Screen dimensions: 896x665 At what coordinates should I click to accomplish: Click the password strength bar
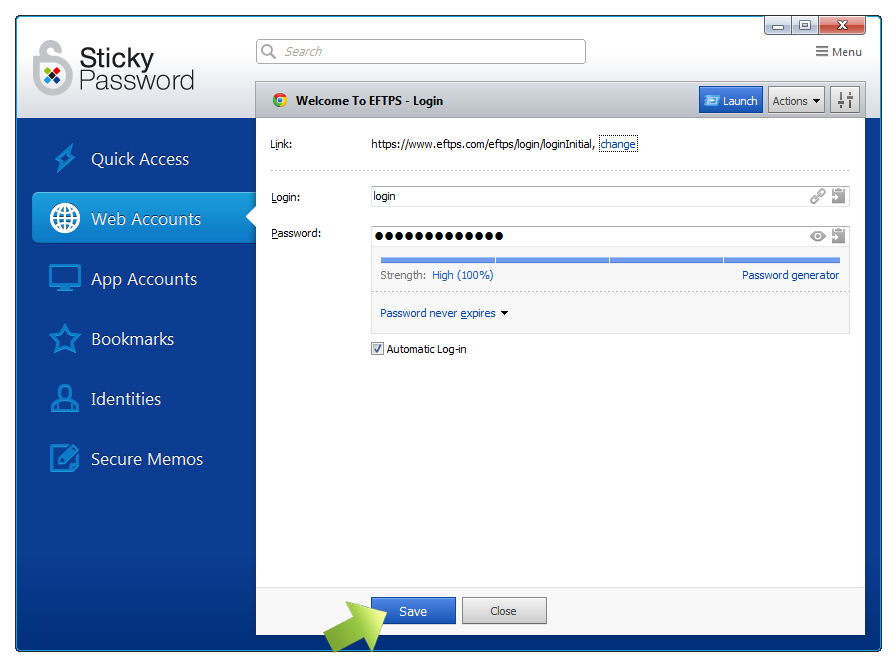point(610,260)
